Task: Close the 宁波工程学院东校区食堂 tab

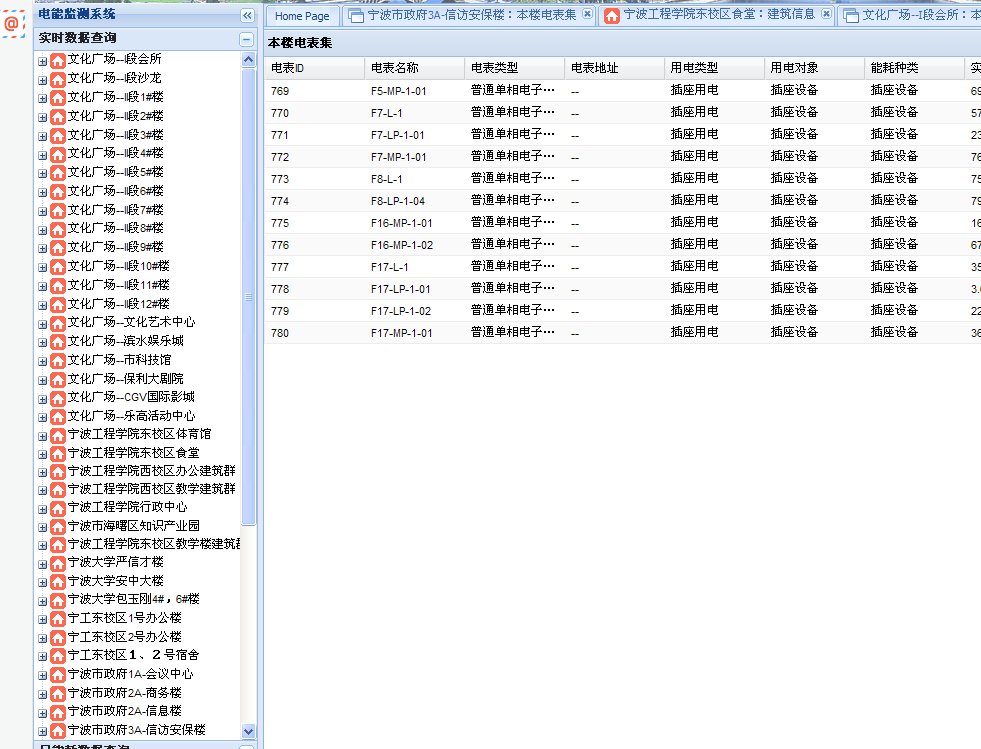Action: [826, 14]
